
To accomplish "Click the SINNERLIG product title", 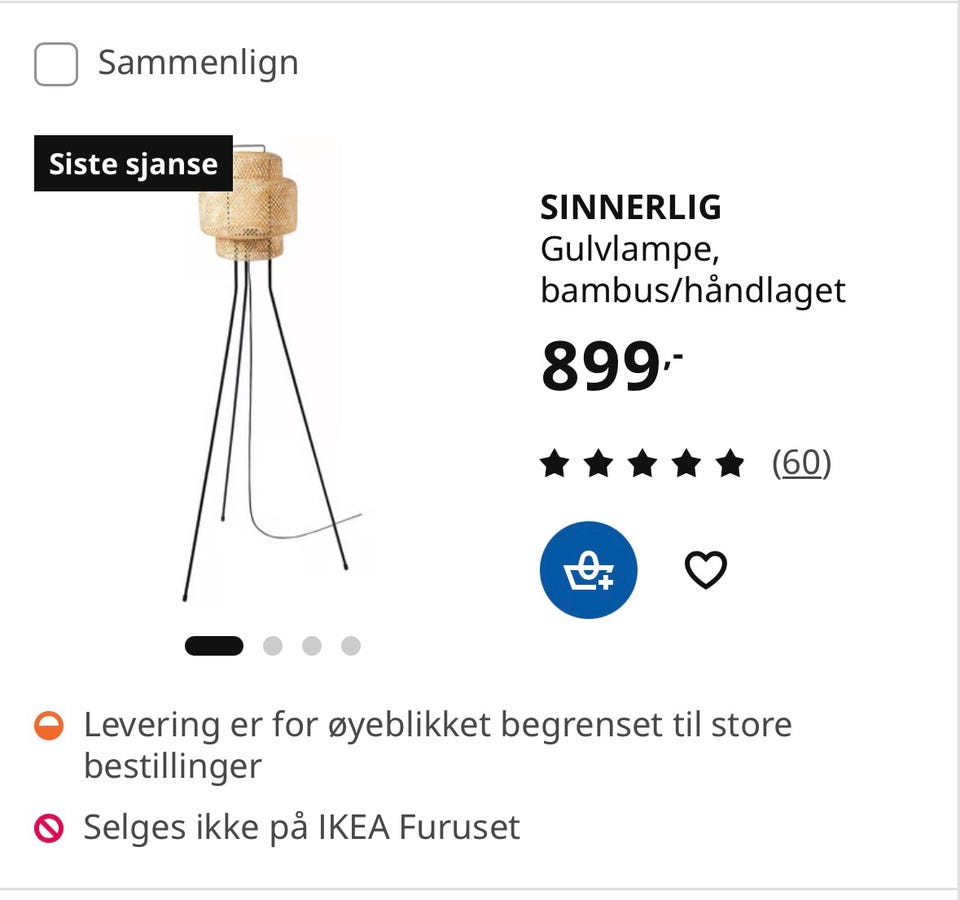I will click(x=631, y=207).
